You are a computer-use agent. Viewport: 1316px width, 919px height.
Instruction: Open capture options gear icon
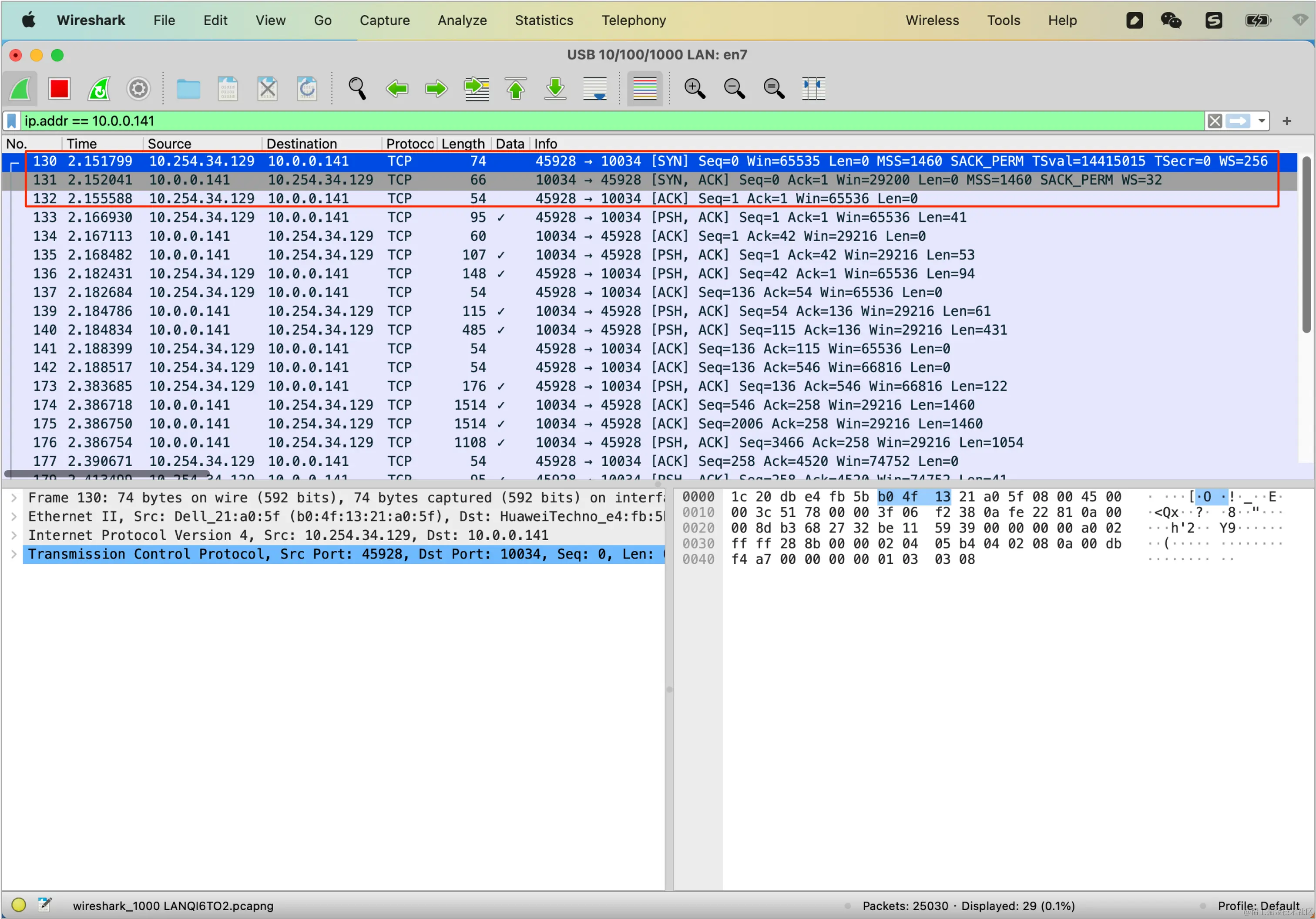(x=138, y=89)
